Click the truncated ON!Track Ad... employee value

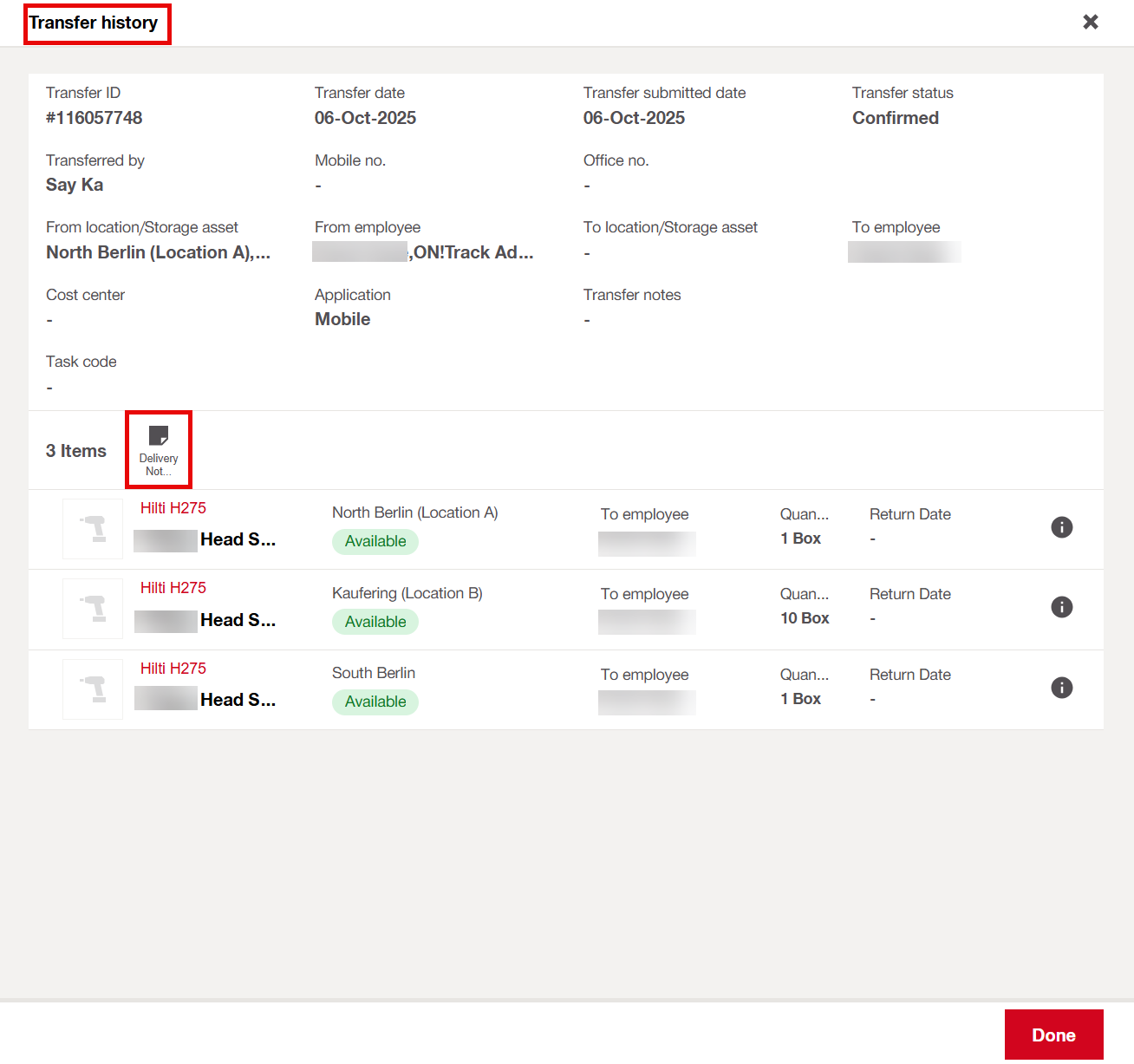pyautogui.click(x=472, y=252)
